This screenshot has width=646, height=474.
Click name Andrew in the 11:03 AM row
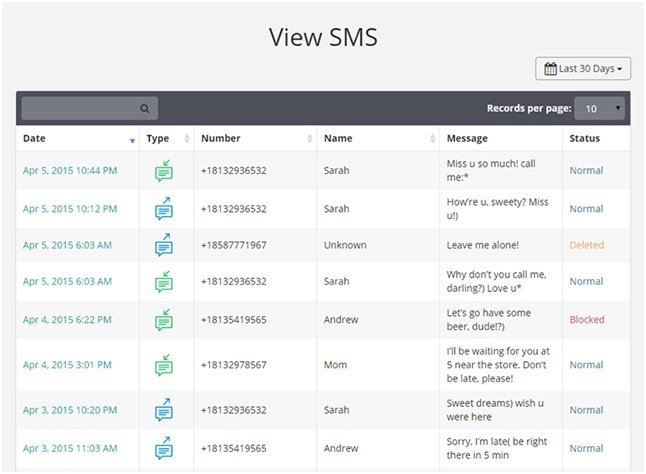[x=341, y=448]
